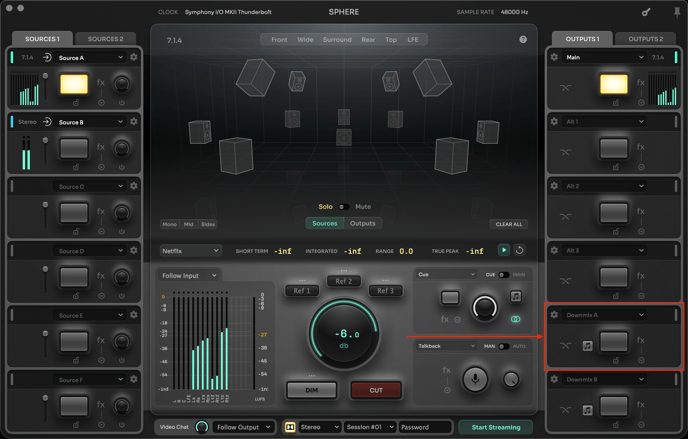The image size is (688, 439).
Task: Click the music note icon in Cue
Action: point(516,297)
